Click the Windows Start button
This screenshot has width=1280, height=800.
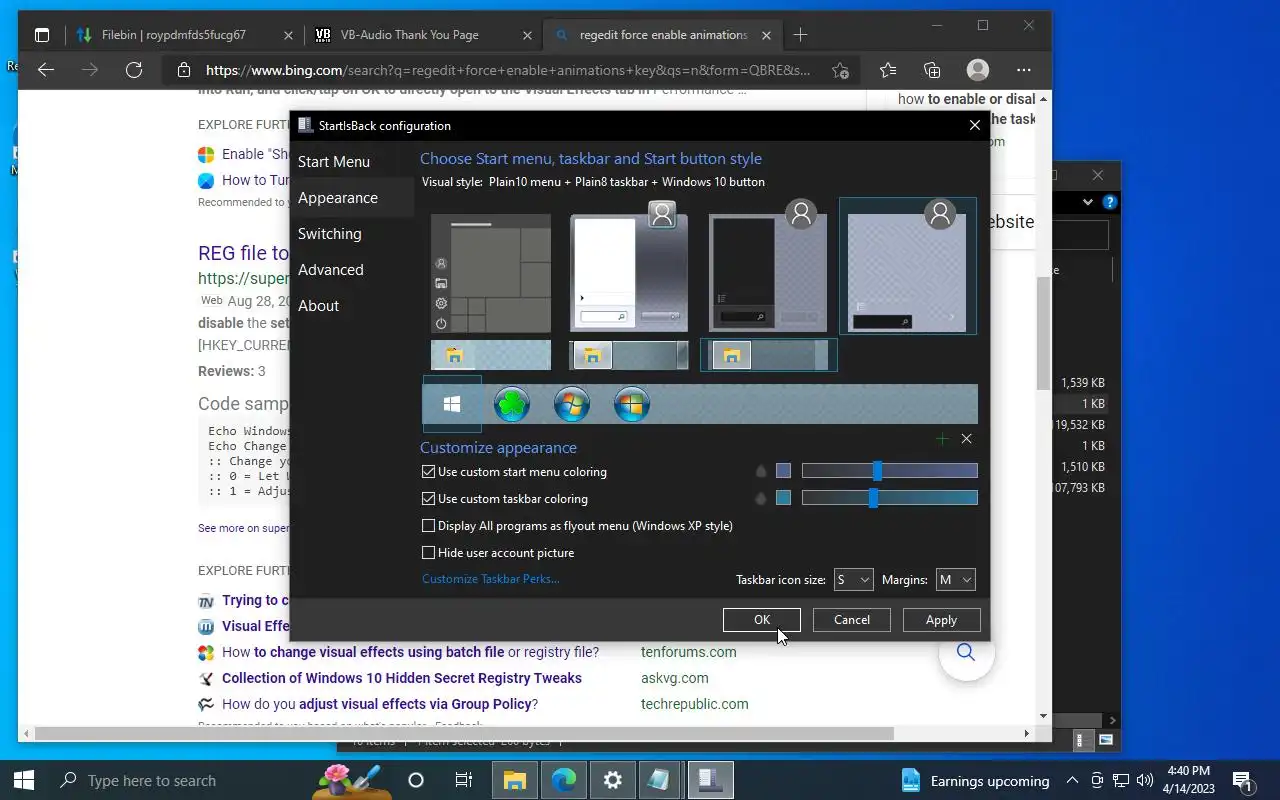24,780
